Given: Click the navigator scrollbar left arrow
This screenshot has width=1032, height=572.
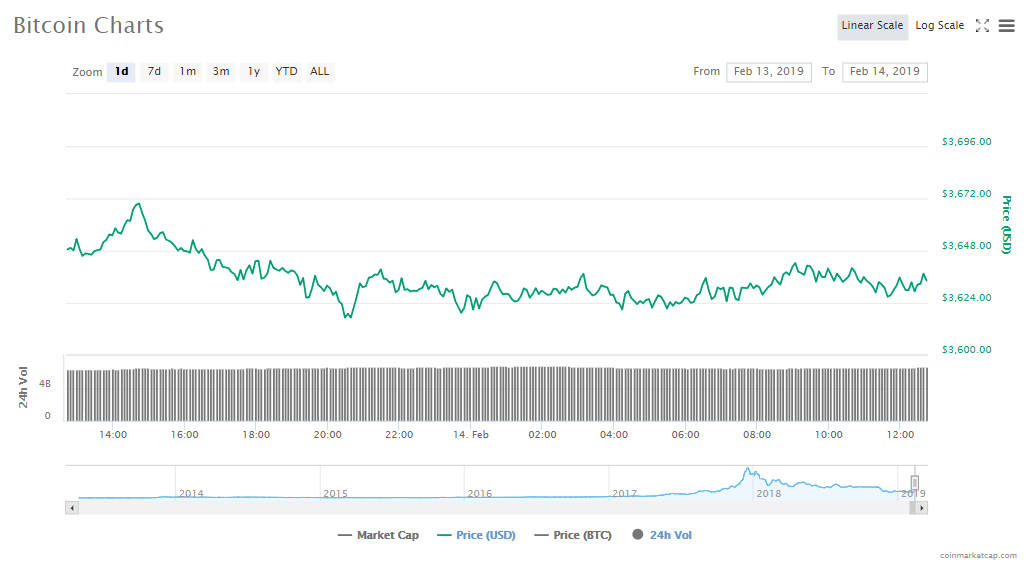Looking at the screenshot, I should 71,508.
